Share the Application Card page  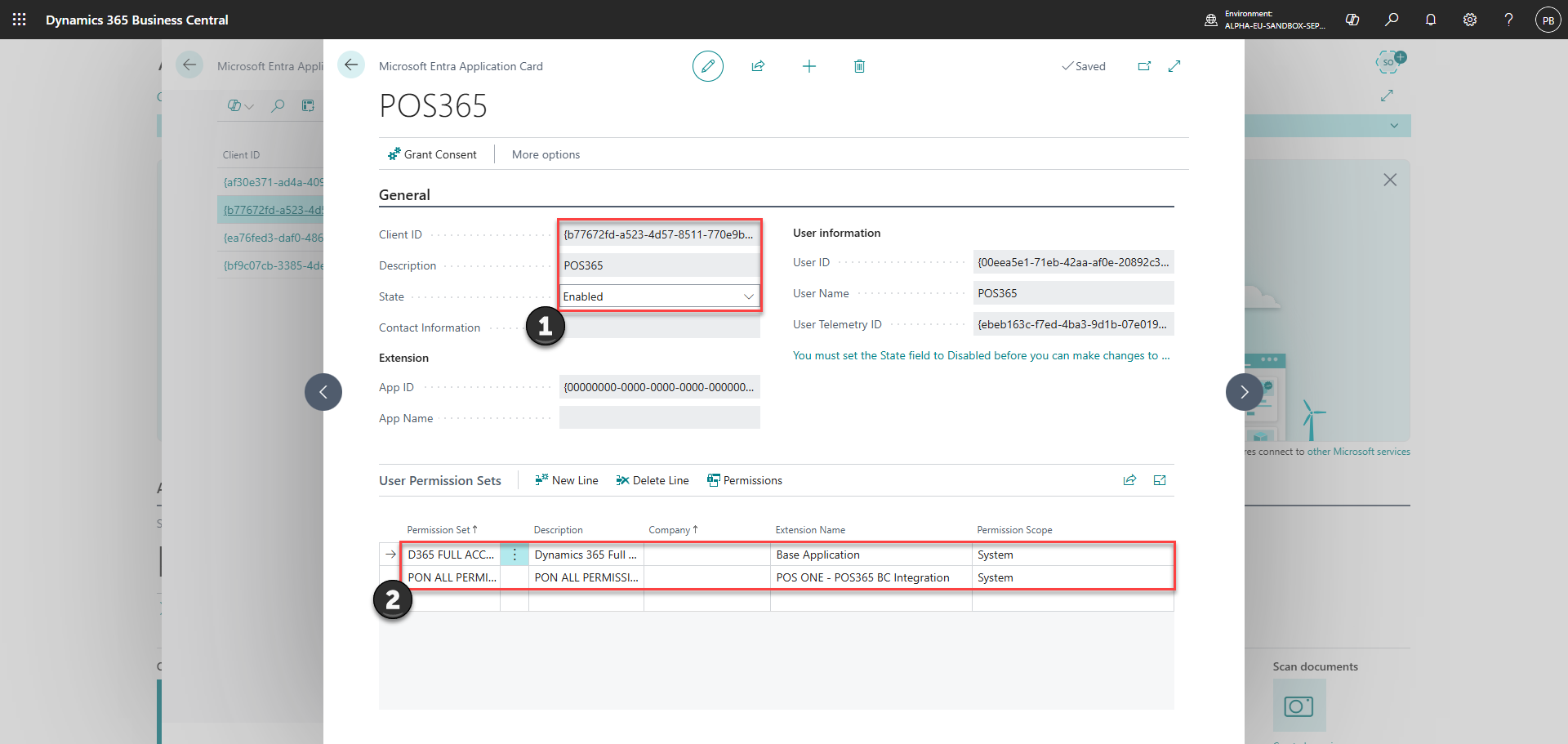[x=758, y=66]
